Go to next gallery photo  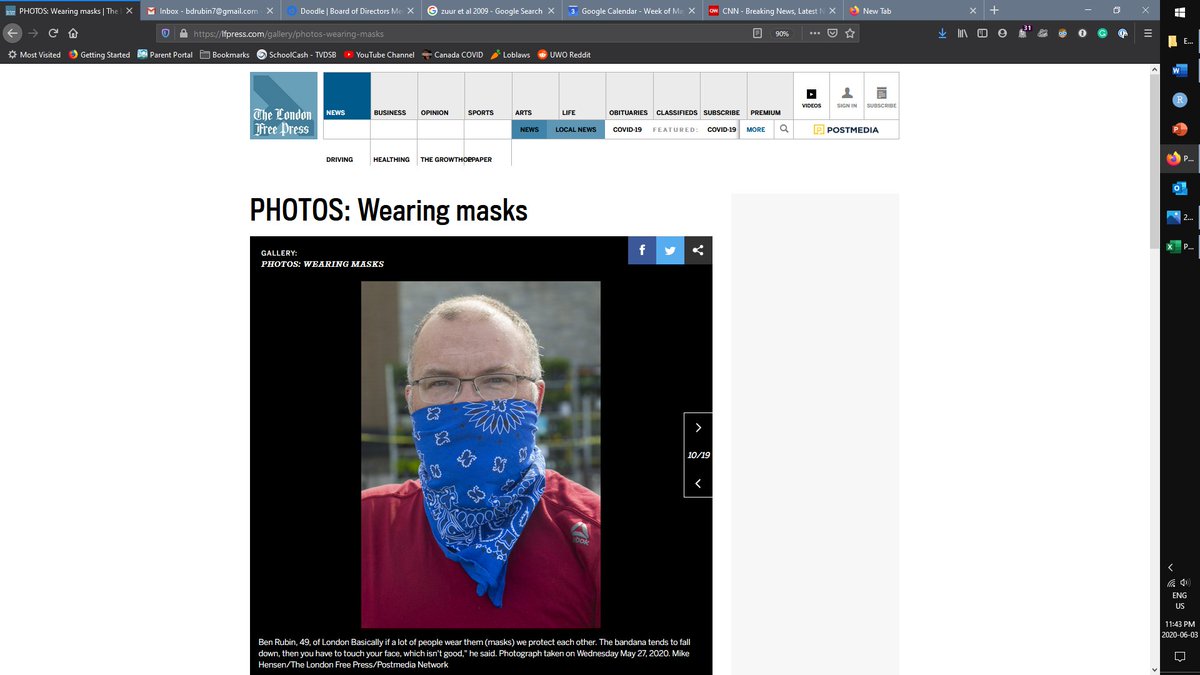point(698,427)
